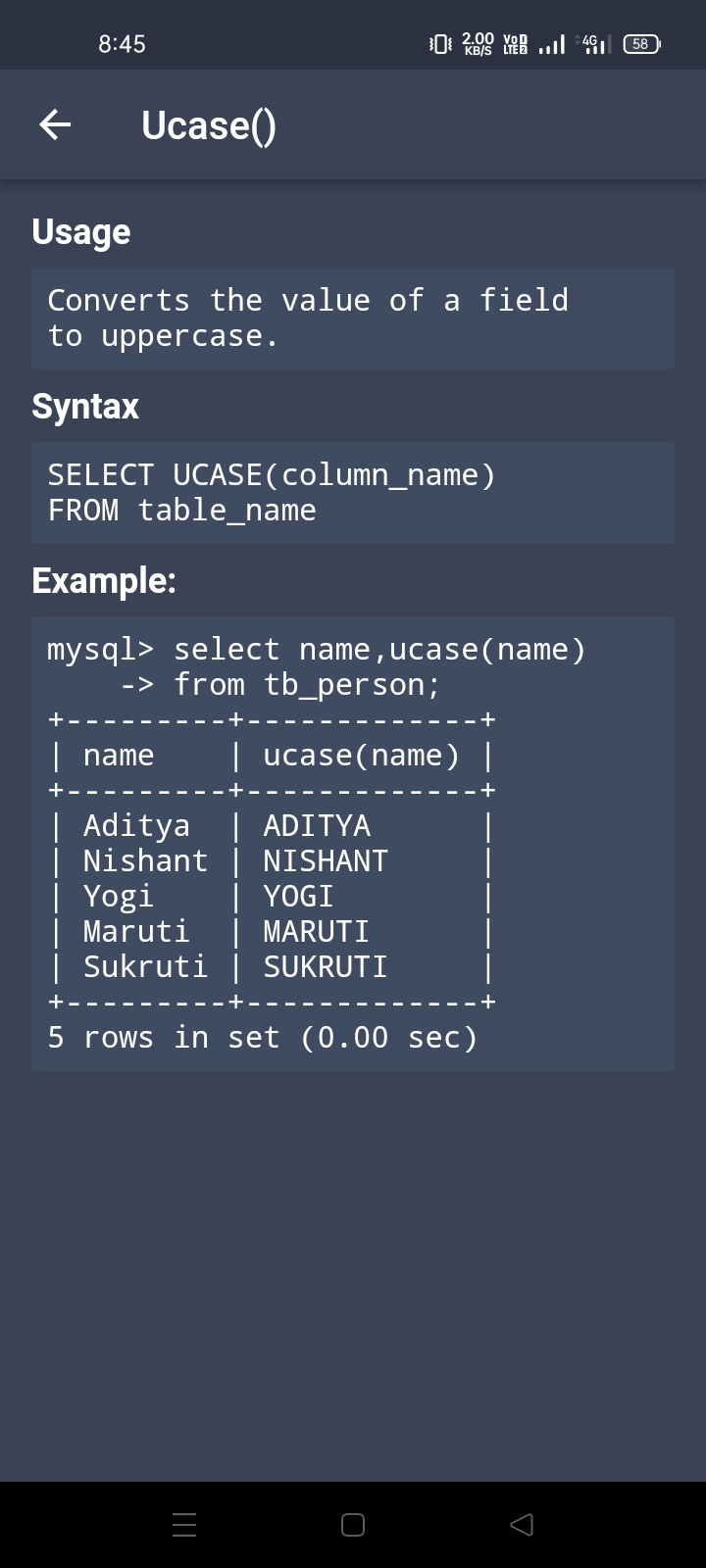Tap the mysql select query line

pos(316,650)
